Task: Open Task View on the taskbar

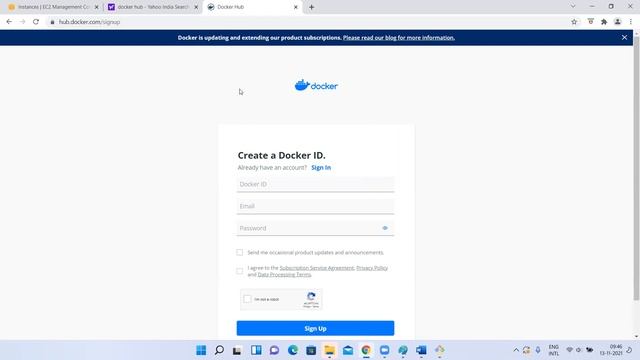Action: coord(237,350)
